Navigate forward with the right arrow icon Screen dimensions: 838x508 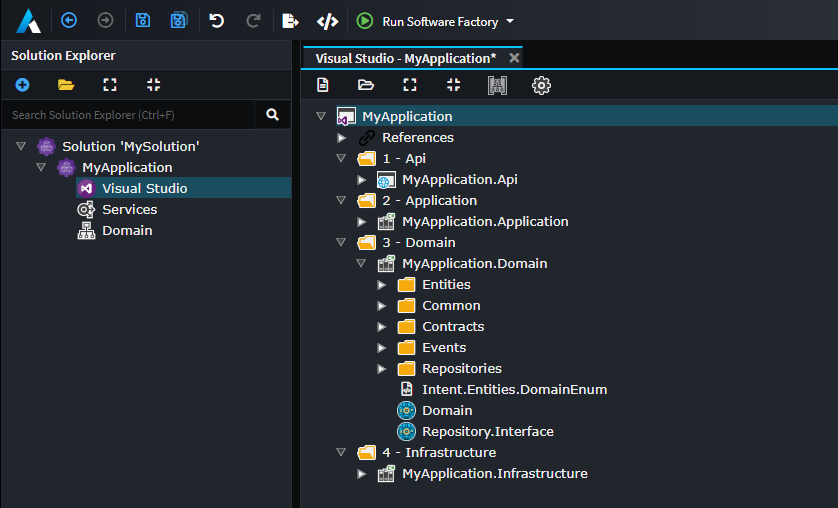(105, 20)
